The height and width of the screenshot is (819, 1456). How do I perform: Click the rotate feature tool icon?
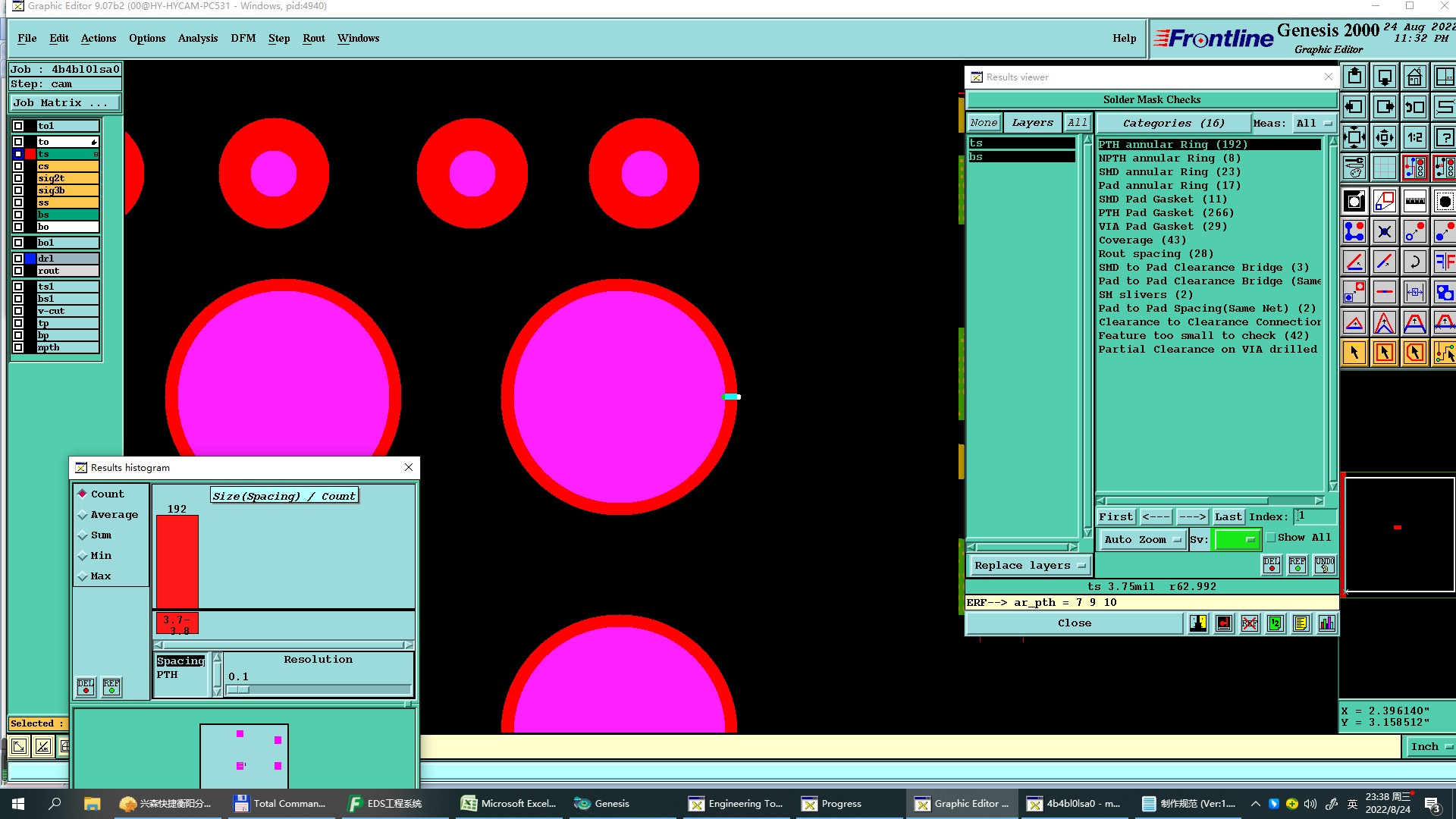click(1414, 262)
